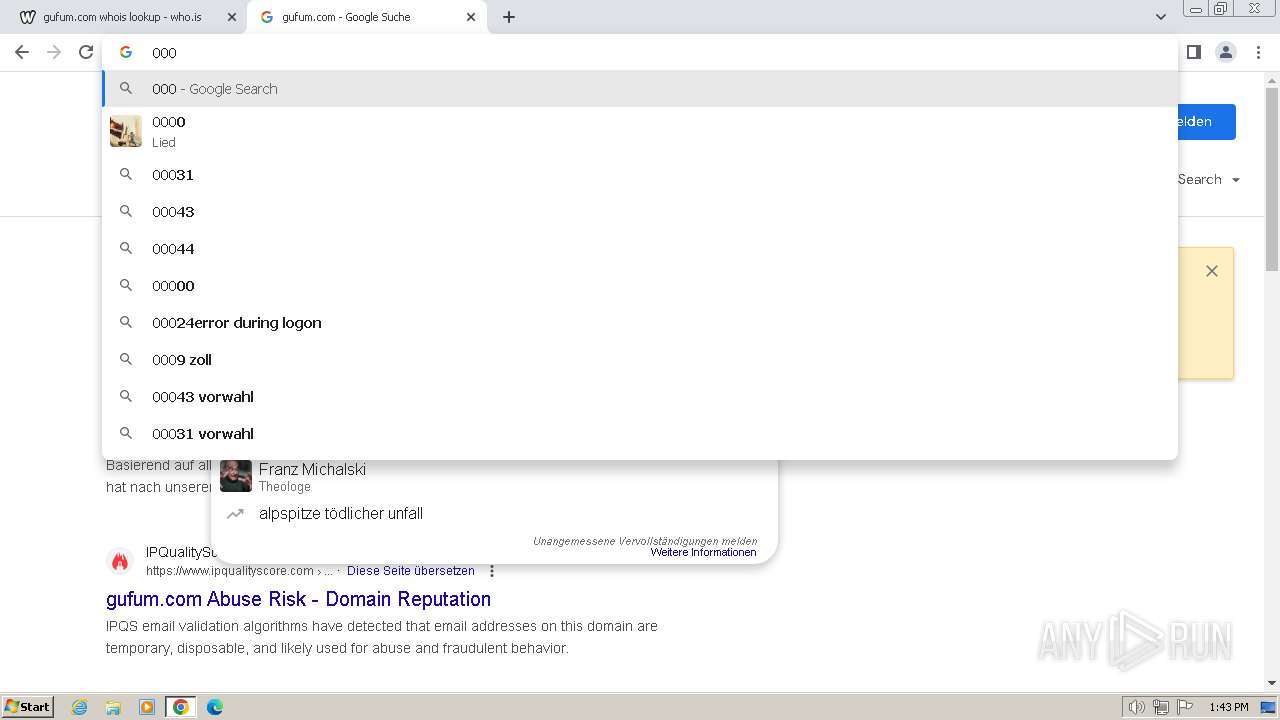Open the 'Weitere Informationen' link

tap(703, 552)
